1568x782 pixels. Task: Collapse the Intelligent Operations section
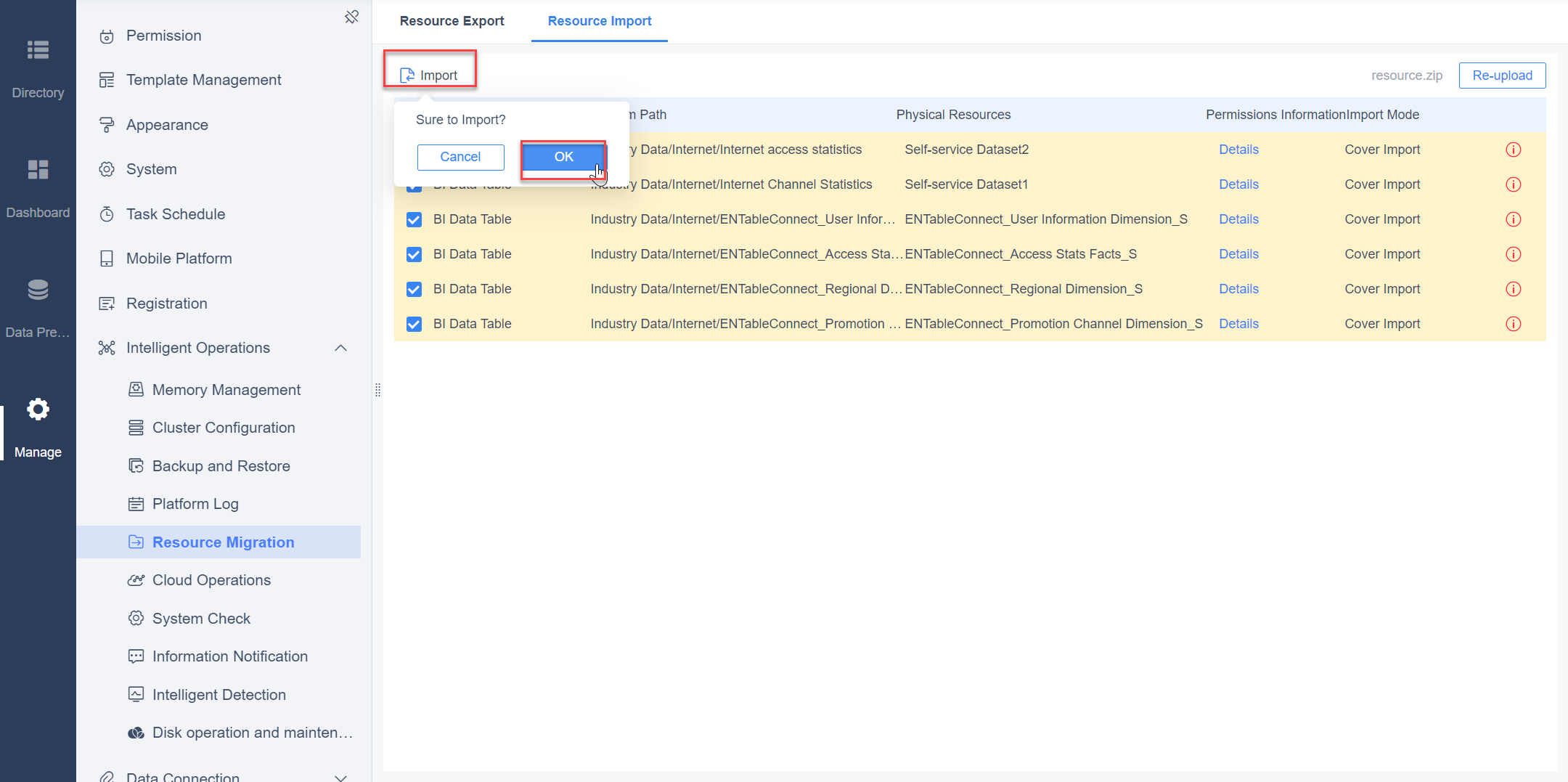[x=340, y=348]
